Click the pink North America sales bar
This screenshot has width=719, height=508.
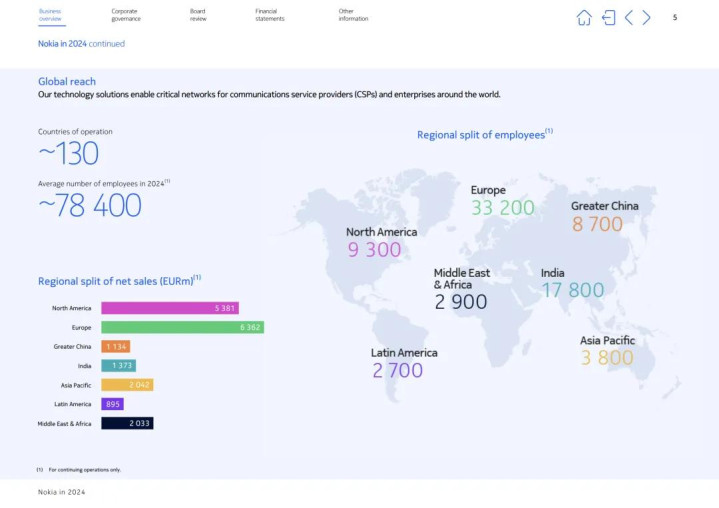pos(169,308)
